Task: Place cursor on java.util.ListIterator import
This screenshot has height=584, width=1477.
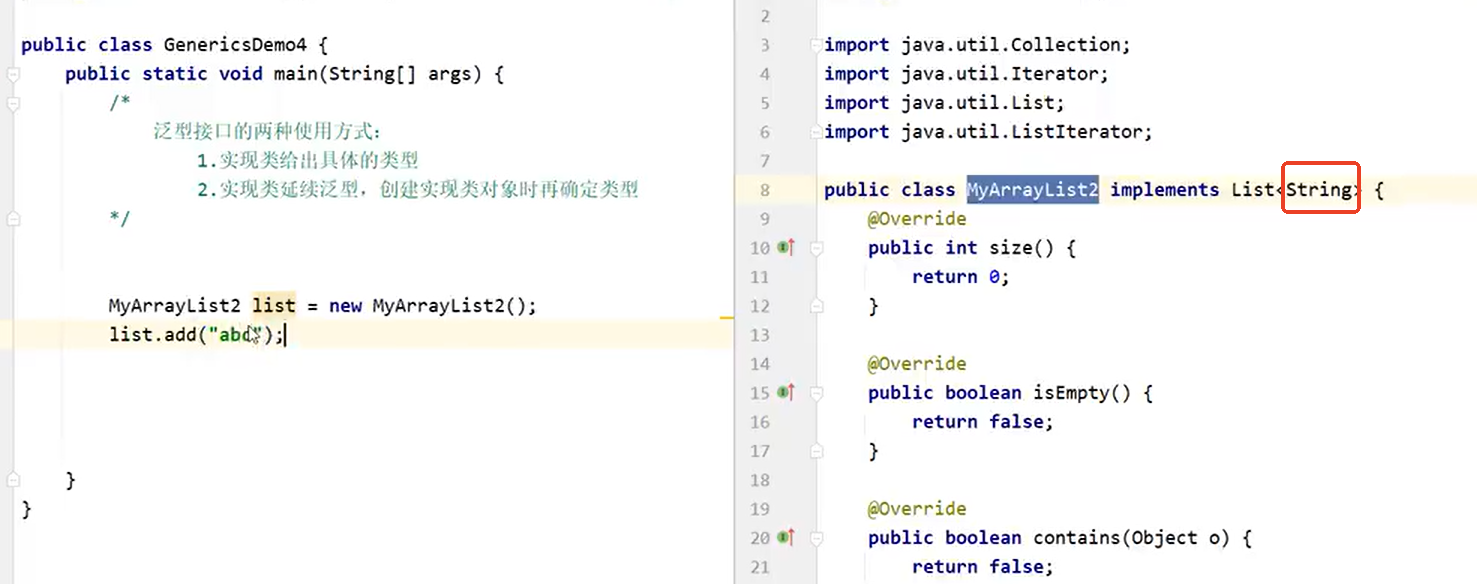Action: click(1027, 132)
